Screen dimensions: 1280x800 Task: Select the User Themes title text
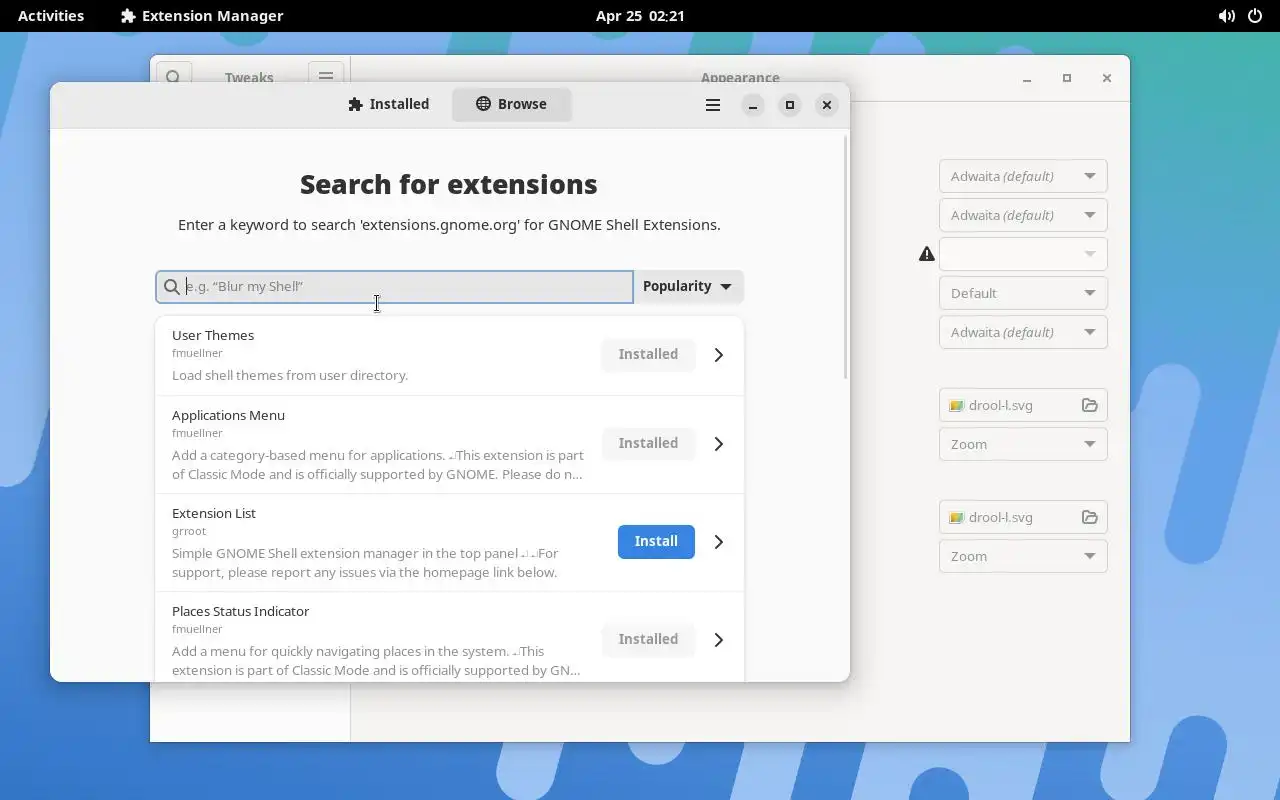(x=213, y=335)
